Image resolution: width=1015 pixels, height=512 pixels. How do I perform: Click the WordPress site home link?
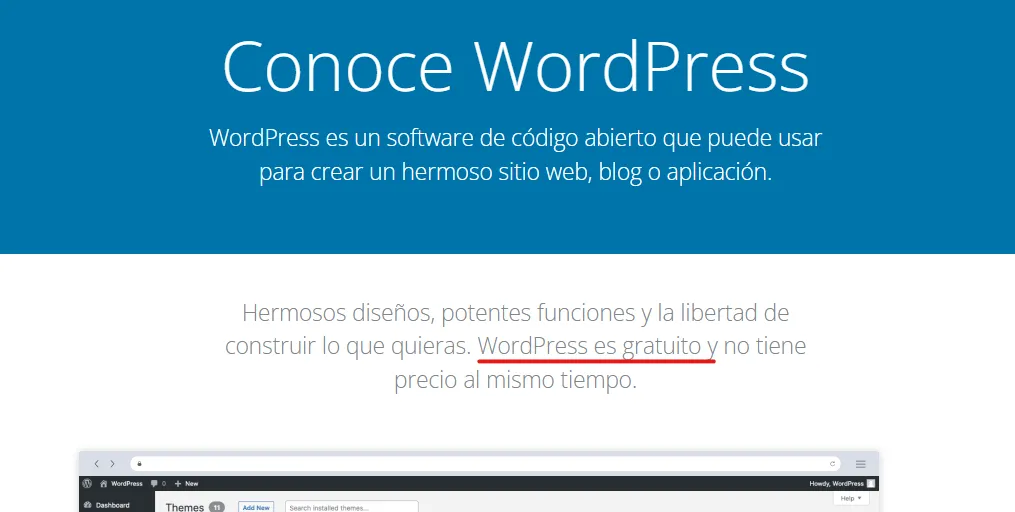click(121, 484)
